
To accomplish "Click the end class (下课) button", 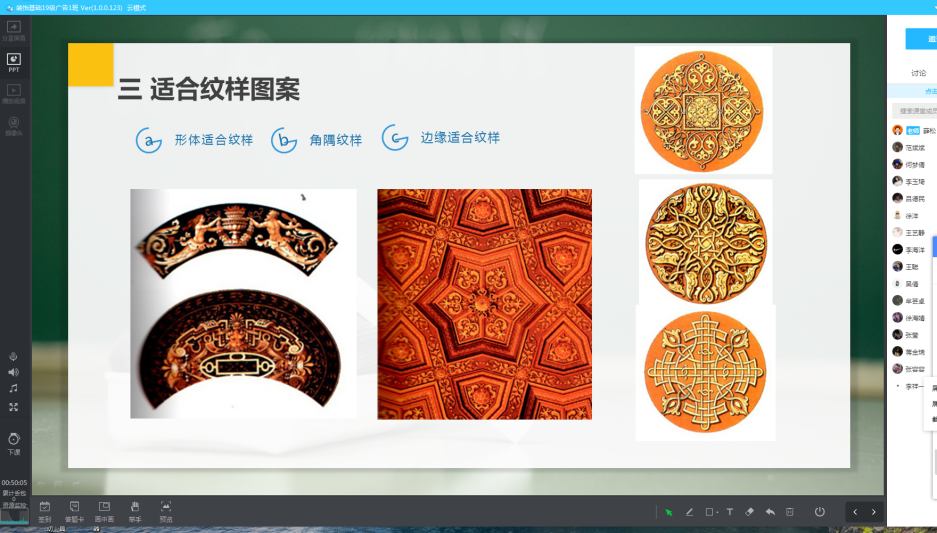I will pyautogui.click(x=14, y=444).
